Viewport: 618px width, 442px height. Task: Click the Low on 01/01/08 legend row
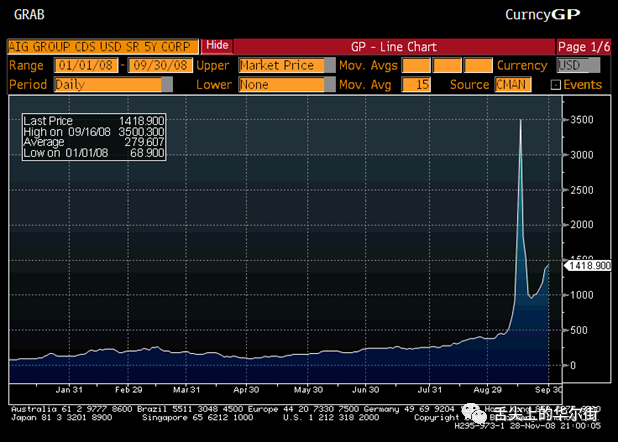pyautogui.click(x=94, y=153)
